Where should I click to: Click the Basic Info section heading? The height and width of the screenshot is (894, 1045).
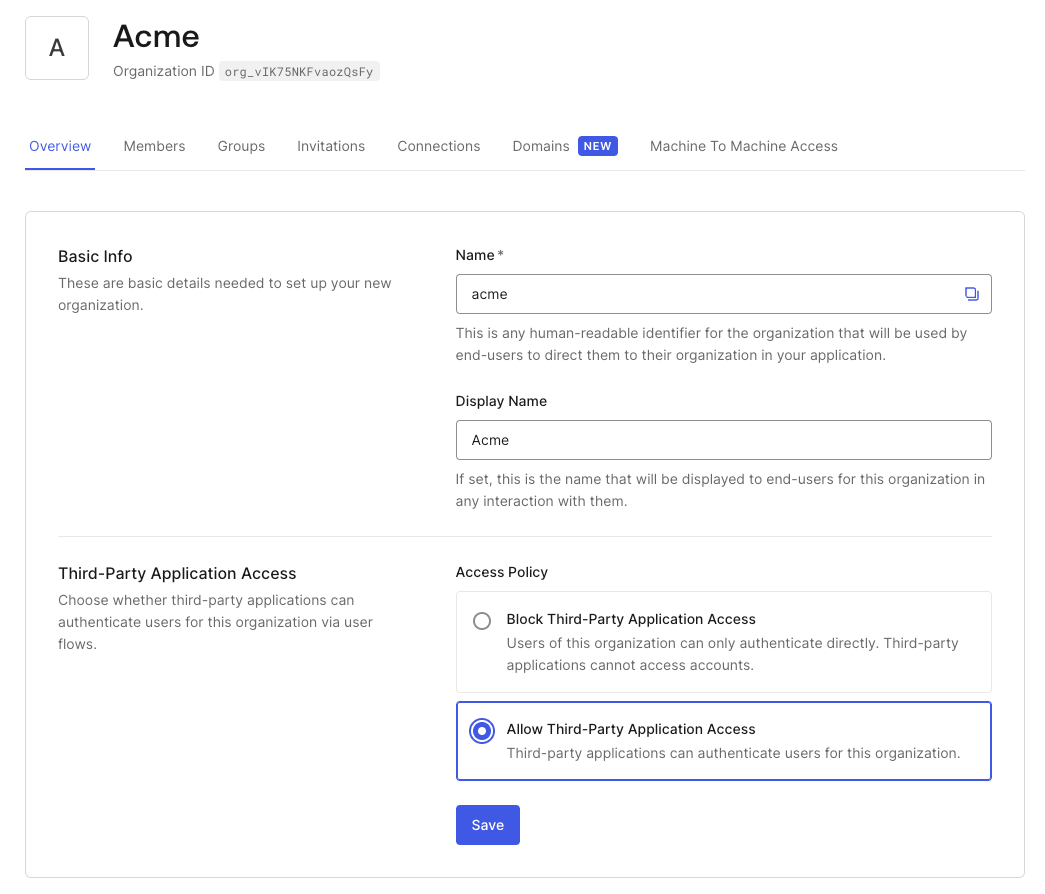coord(95,257)
